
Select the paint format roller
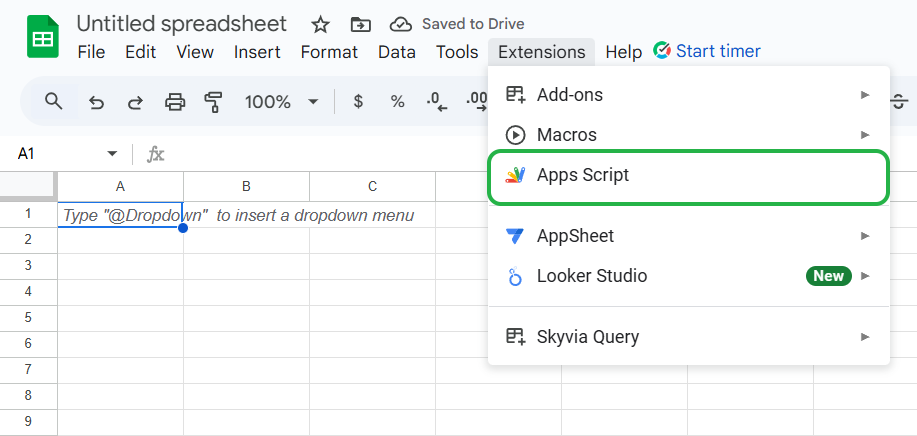click(213, 102)
